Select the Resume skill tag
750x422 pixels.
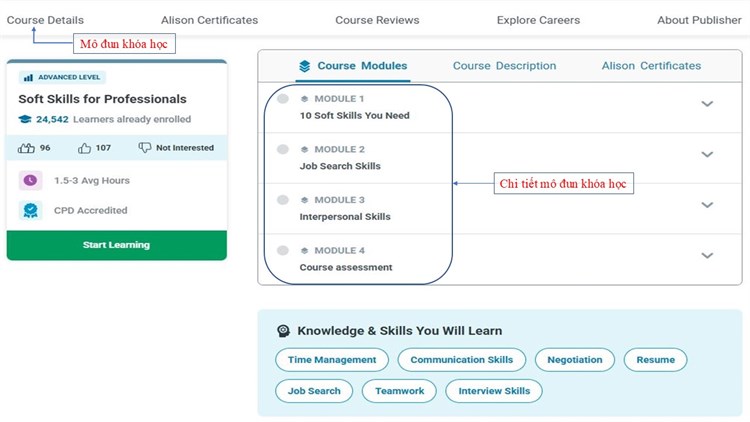pos(655,360)
